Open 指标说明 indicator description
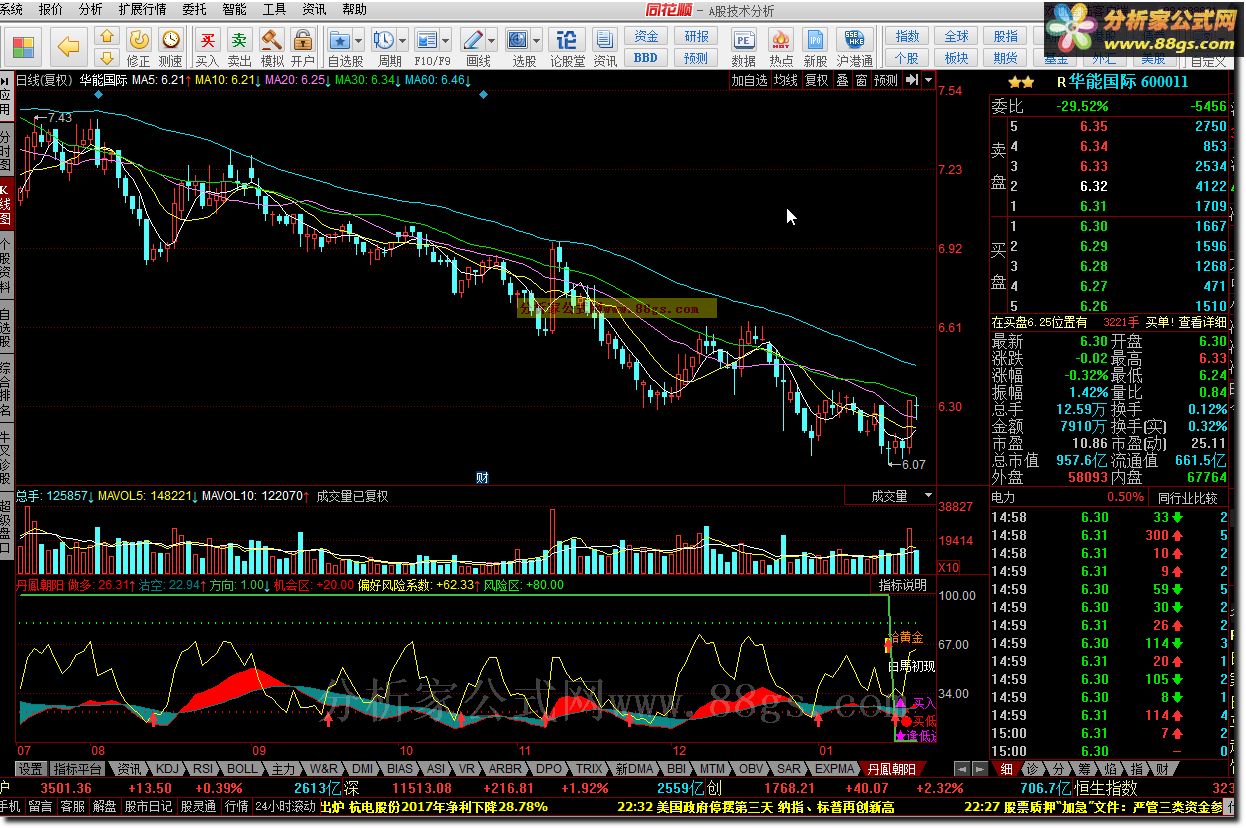Screen dimensions: 1246x828 [x=903, y=585]
